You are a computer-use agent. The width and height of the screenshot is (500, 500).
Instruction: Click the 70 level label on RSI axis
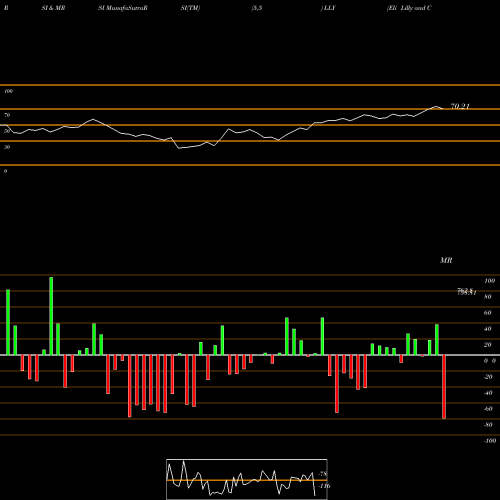click(7, 115)
